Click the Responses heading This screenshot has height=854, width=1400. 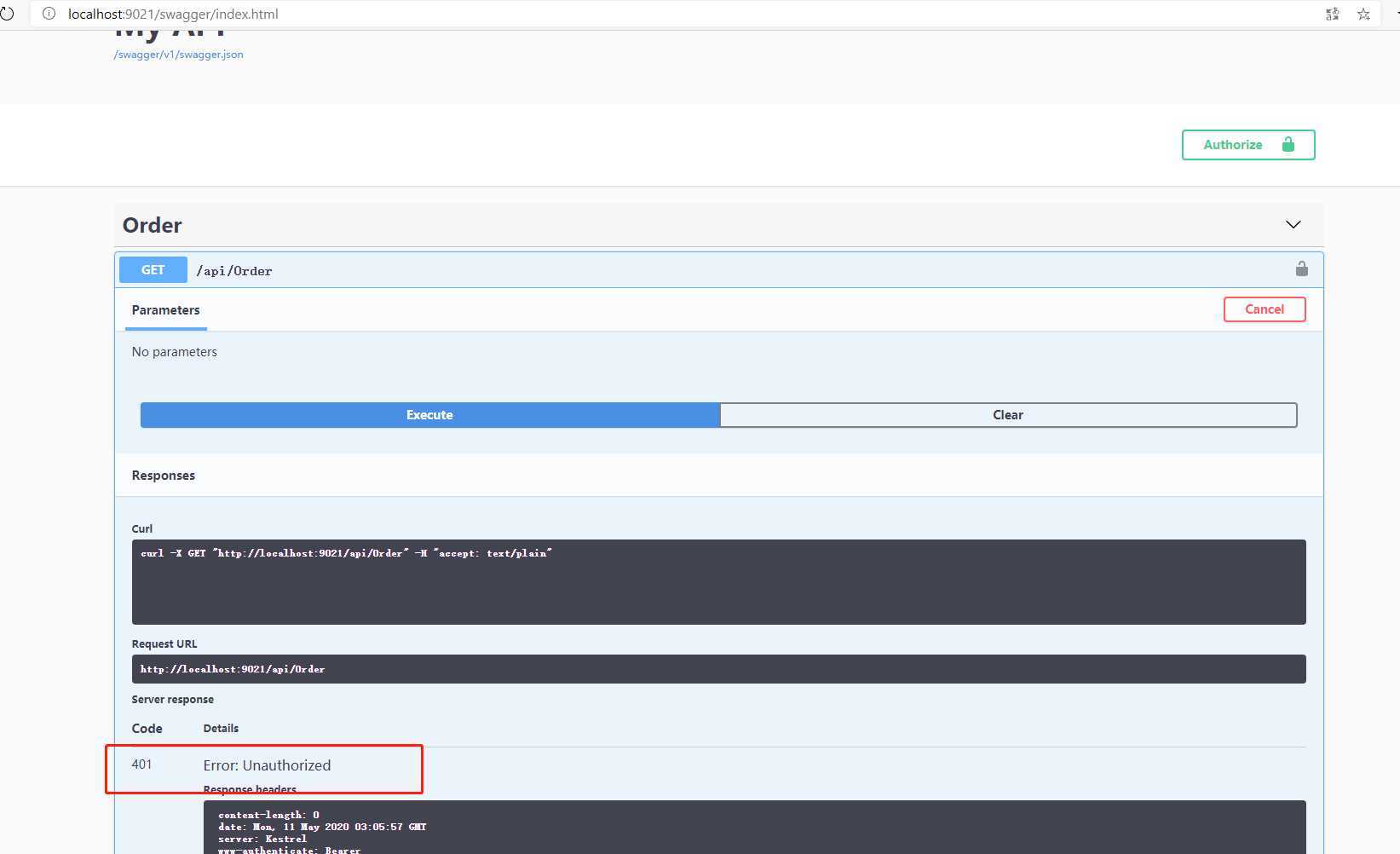pos(164,476)
